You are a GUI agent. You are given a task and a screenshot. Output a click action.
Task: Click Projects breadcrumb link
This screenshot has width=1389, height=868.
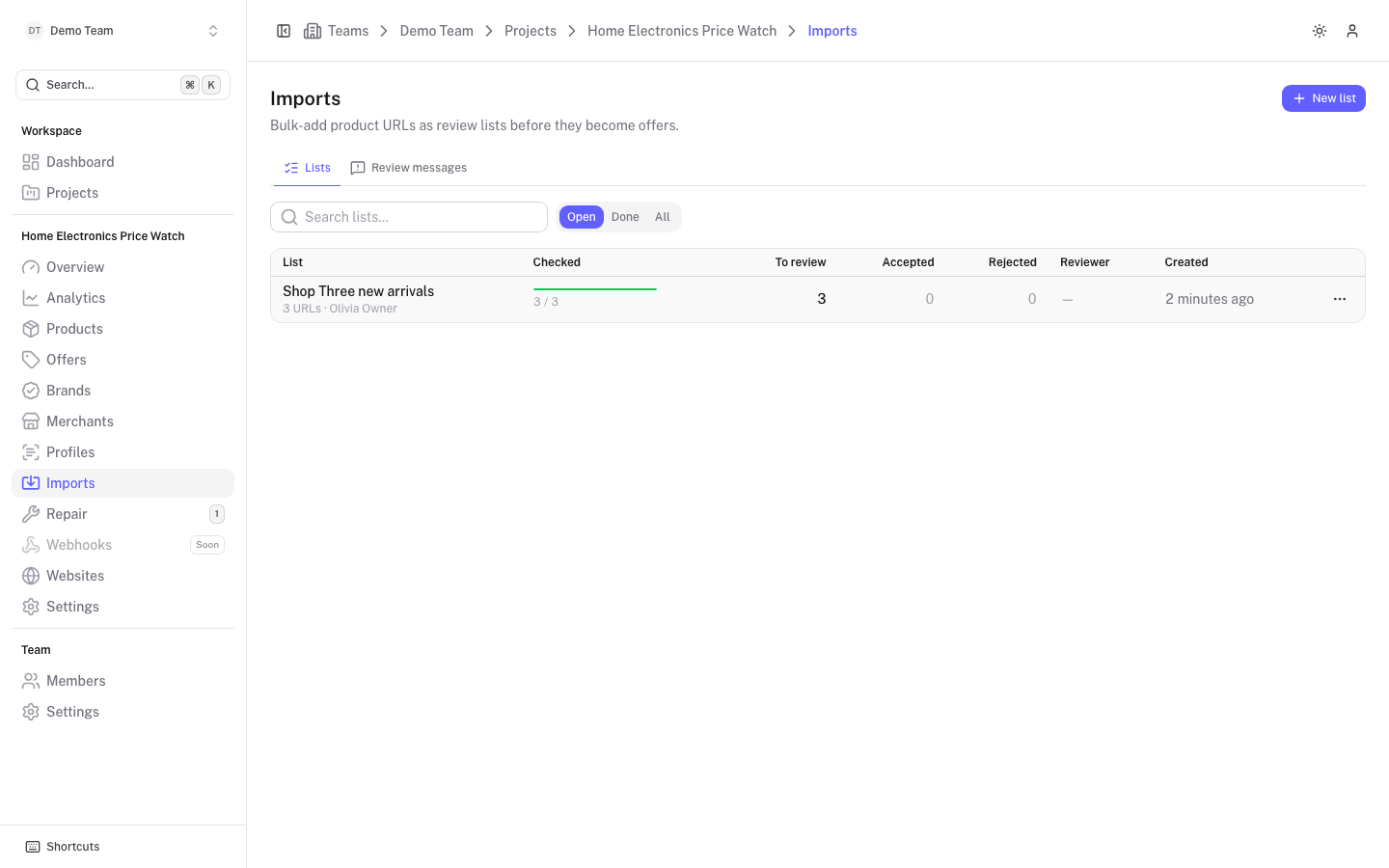point(531,31)
